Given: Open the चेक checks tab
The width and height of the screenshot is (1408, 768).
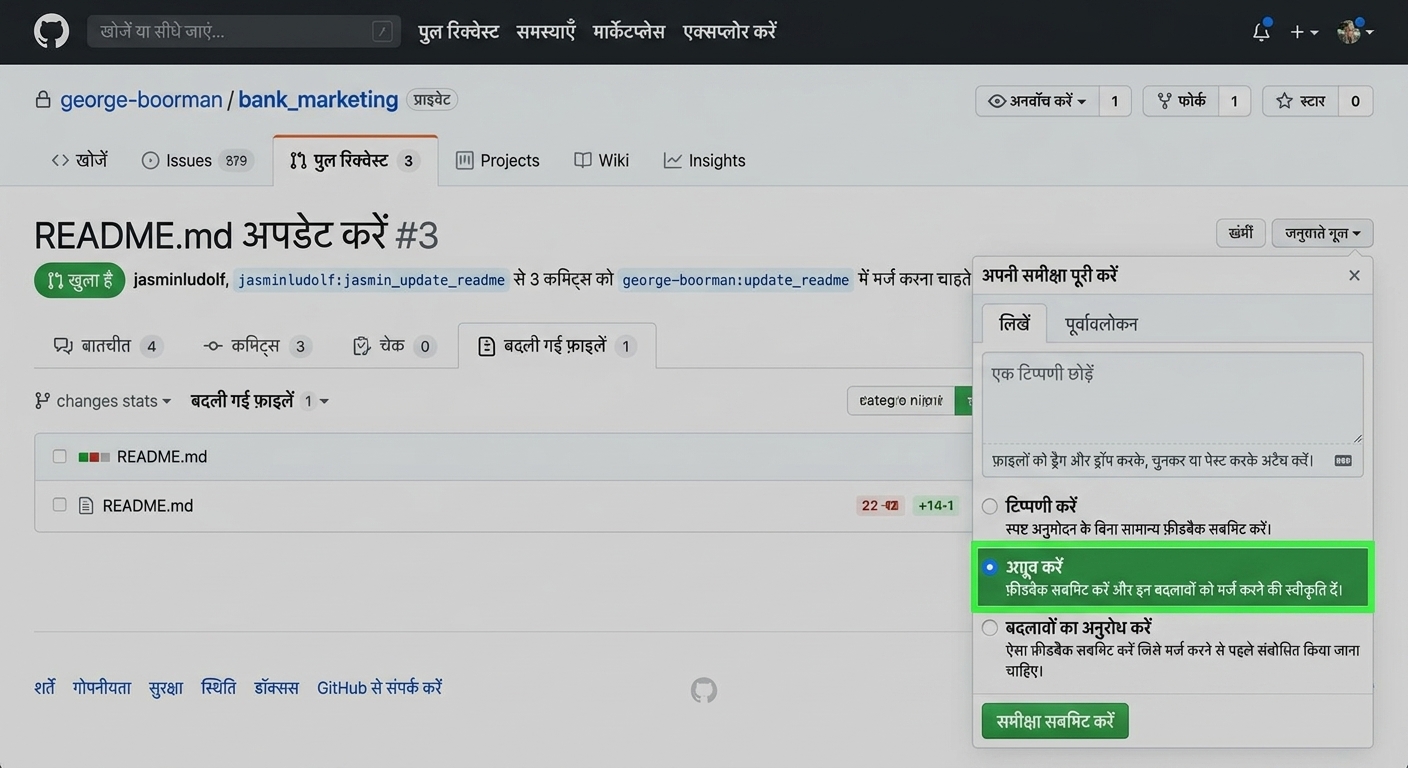Looking at the screenshot, I should point(393,346).
